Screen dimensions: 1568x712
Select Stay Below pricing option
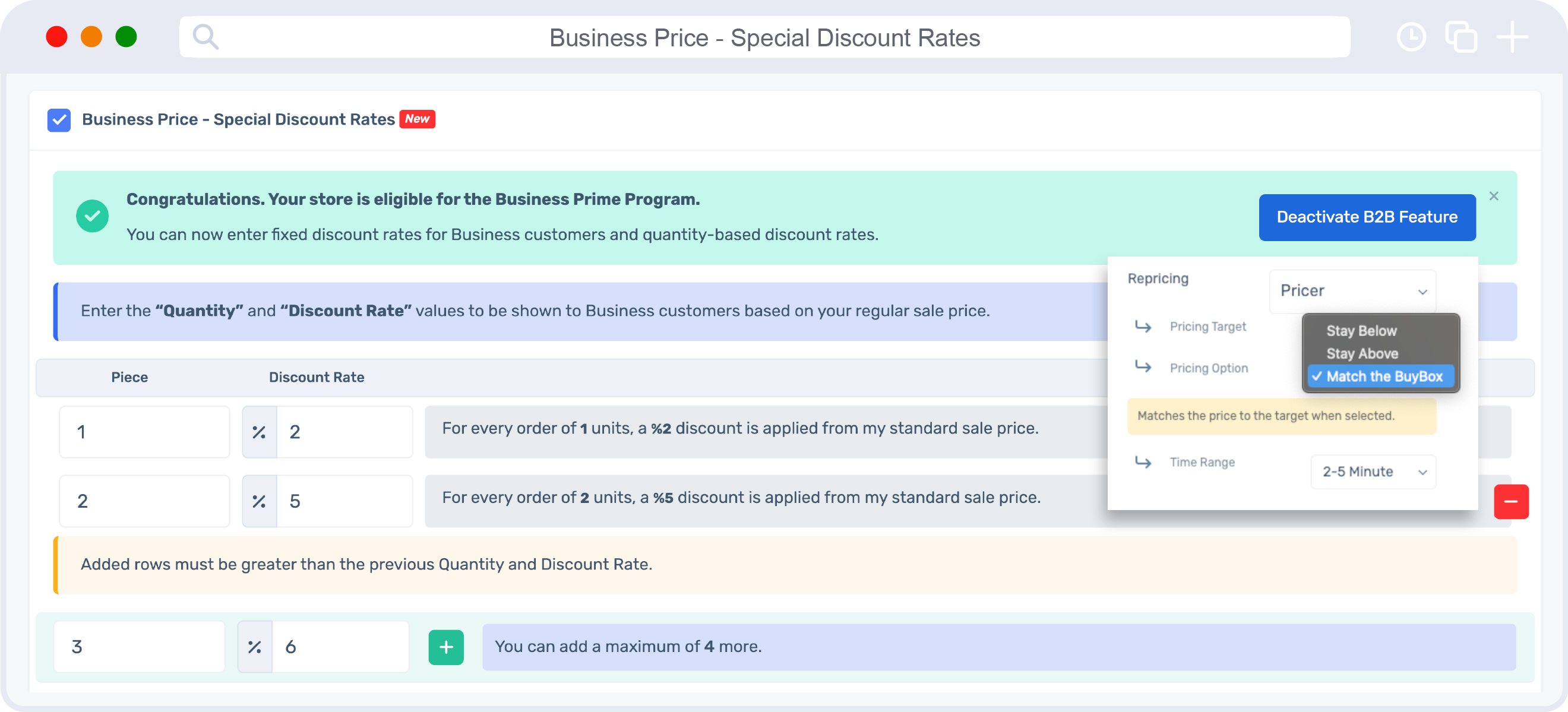(x=1361, y=331)
